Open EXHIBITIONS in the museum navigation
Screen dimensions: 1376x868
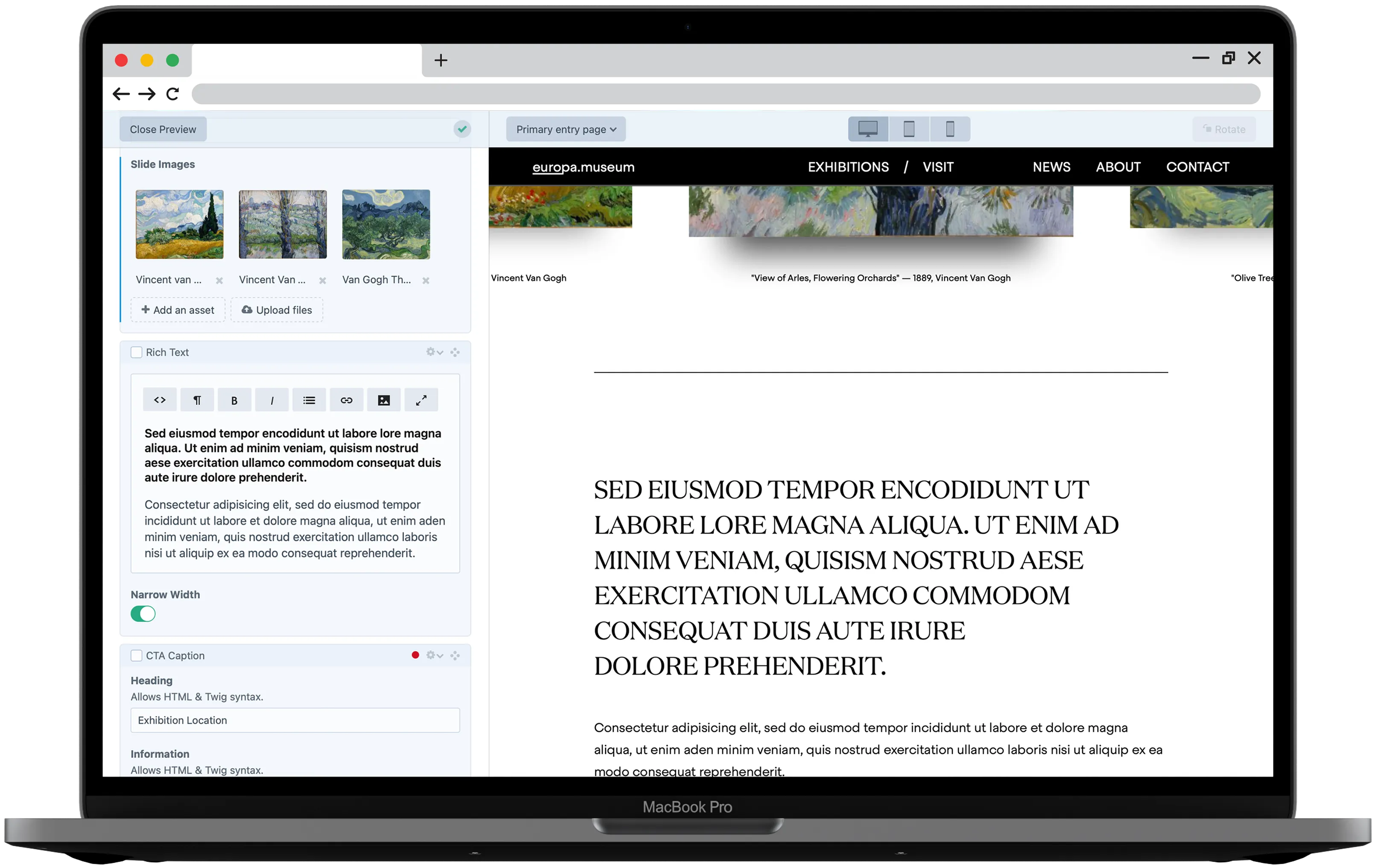848,167
